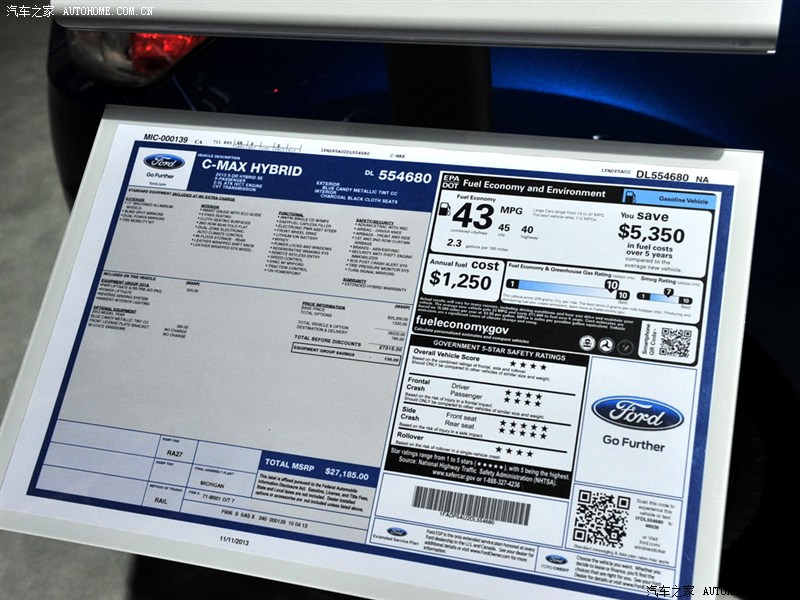Screen dimensions: 800x600
Task: Click the Ford logo in sticker header
Action: click(164, 162)
